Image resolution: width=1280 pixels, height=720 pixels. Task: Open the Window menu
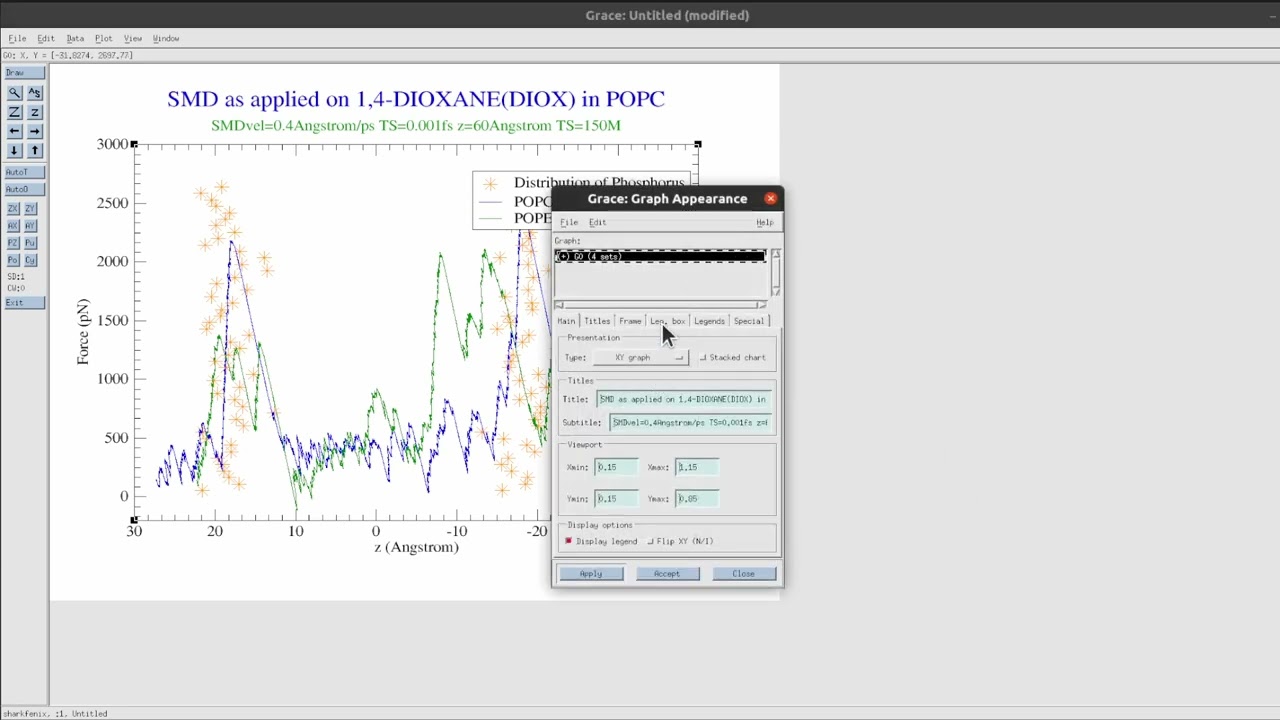click(x=166, y=38)
